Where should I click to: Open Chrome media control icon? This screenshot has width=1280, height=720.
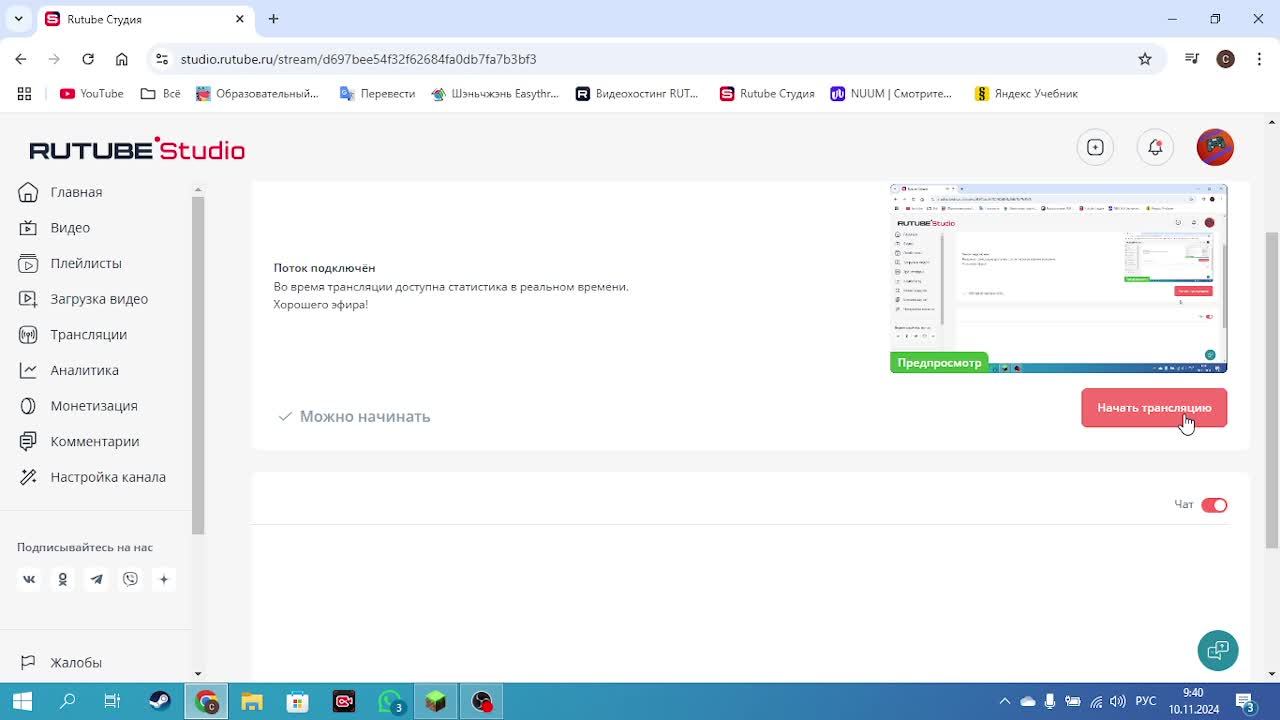click(1191, 59)
